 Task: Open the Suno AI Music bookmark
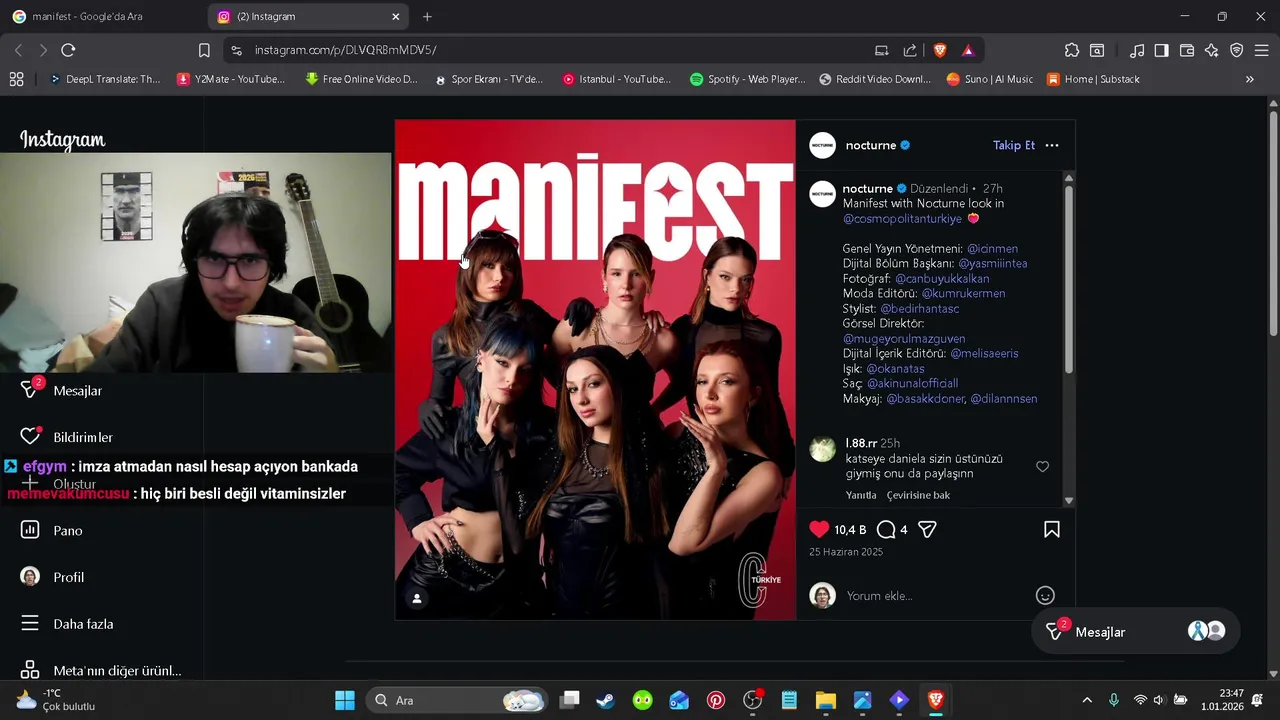pyautogui.click(x=990, y=79)
